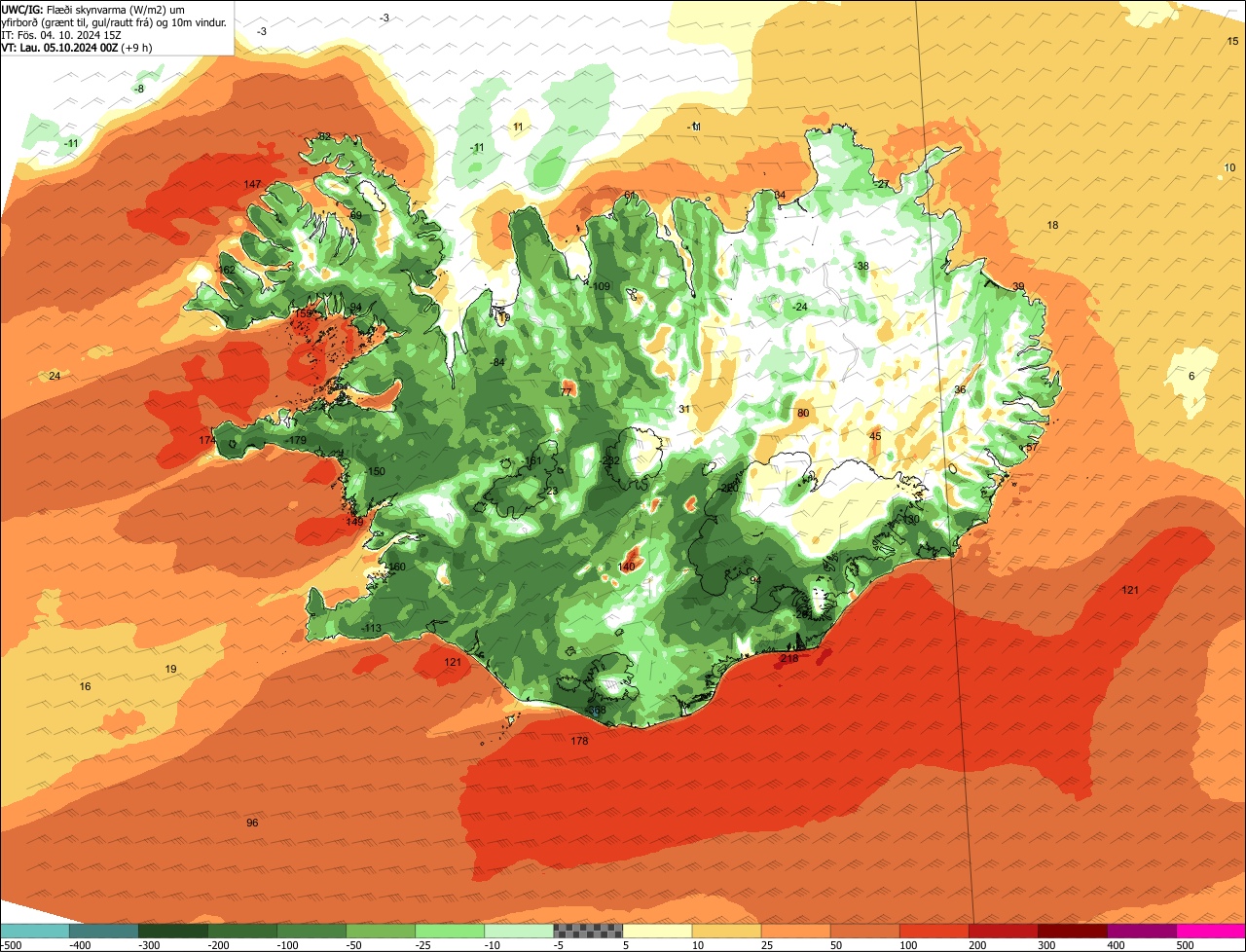Pick the checkered legend swatch between -5 and 5
Viewport: 1246px width, 952px height.
(x=588, y=931)
